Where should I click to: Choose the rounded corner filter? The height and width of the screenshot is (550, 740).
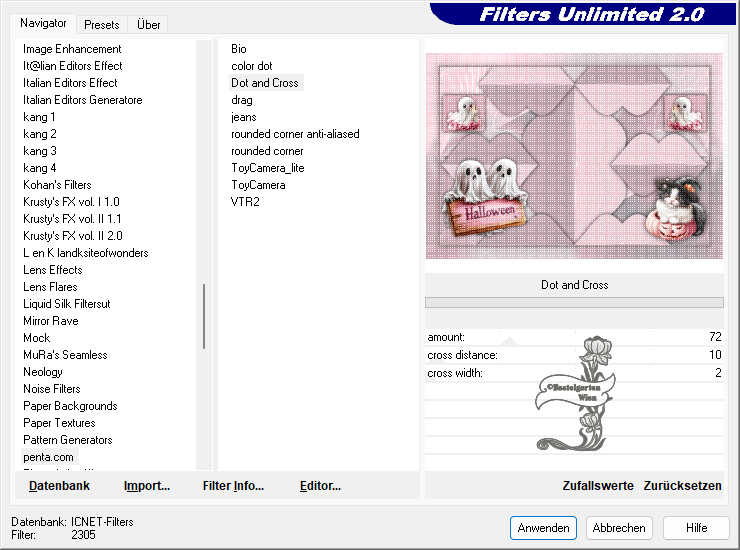click(x=267, y=151)
